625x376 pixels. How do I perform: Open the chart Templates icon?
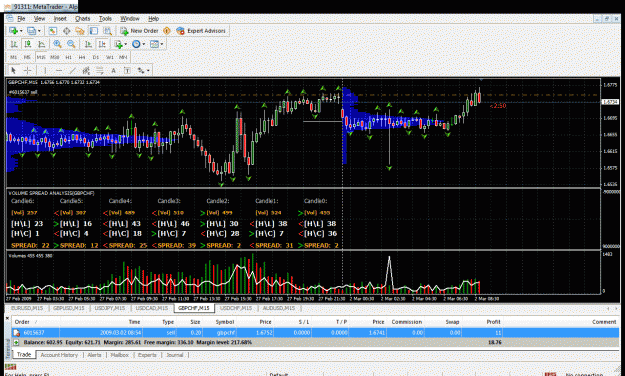[x=154, y=44]
